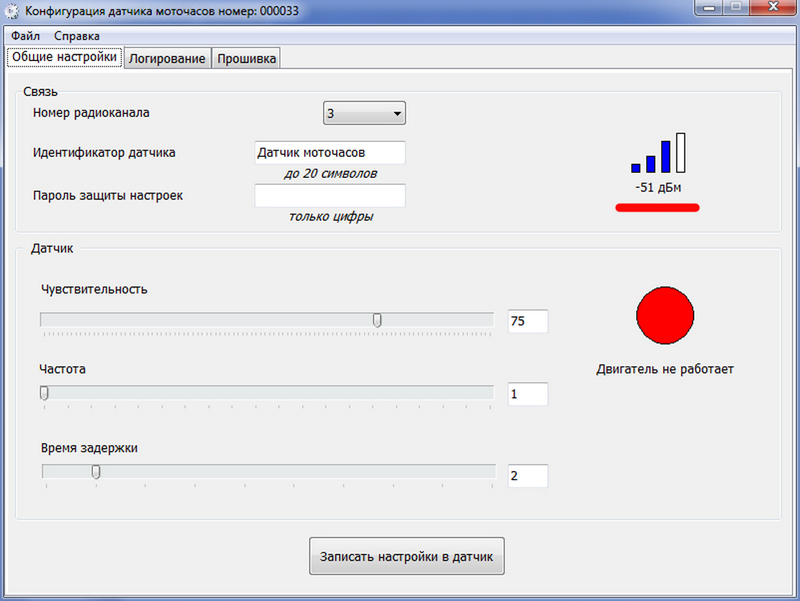Focus the Пароль защиты настроек field
800x601 pixels.
(x=330, y=195)
